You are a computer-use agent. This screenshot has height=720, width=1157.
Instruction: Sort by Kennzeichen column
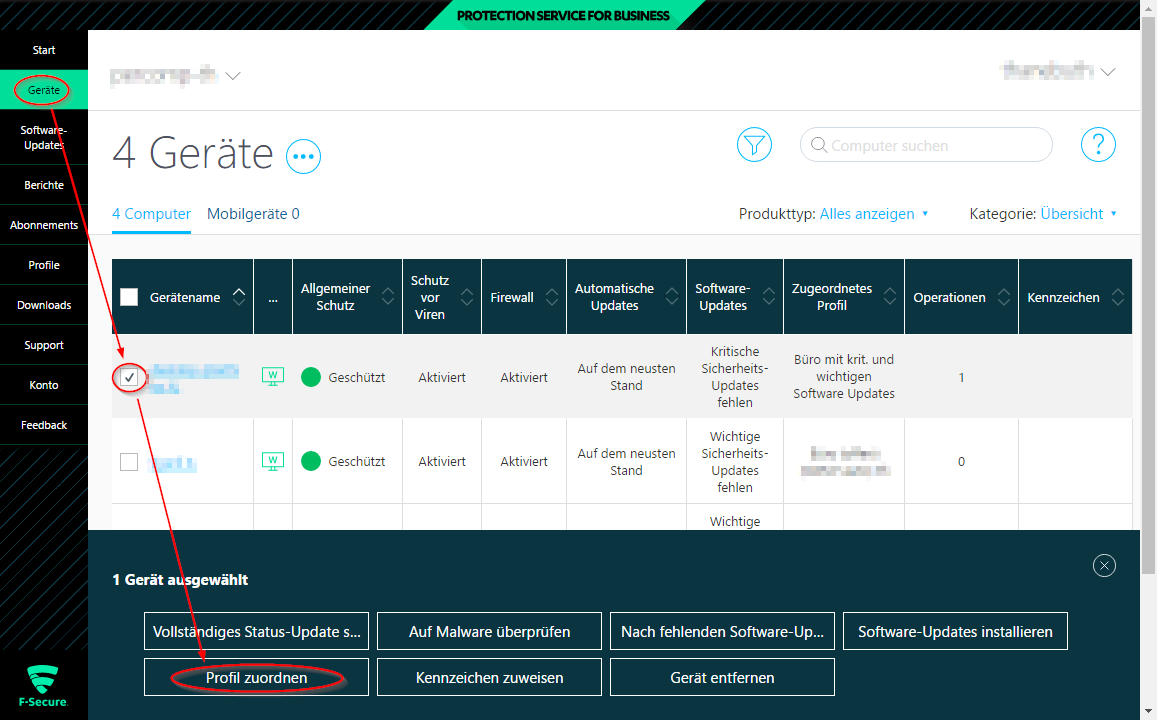(x=1118, y=297)
